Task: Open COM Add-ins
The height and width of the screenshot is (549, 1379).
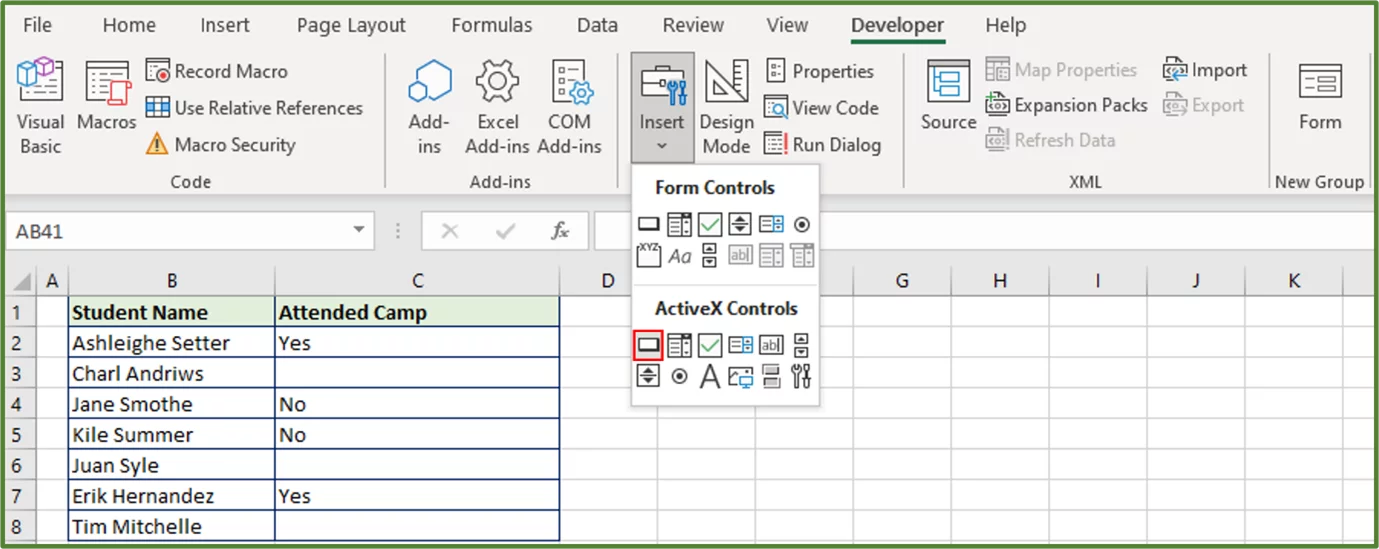Action: 569,106
